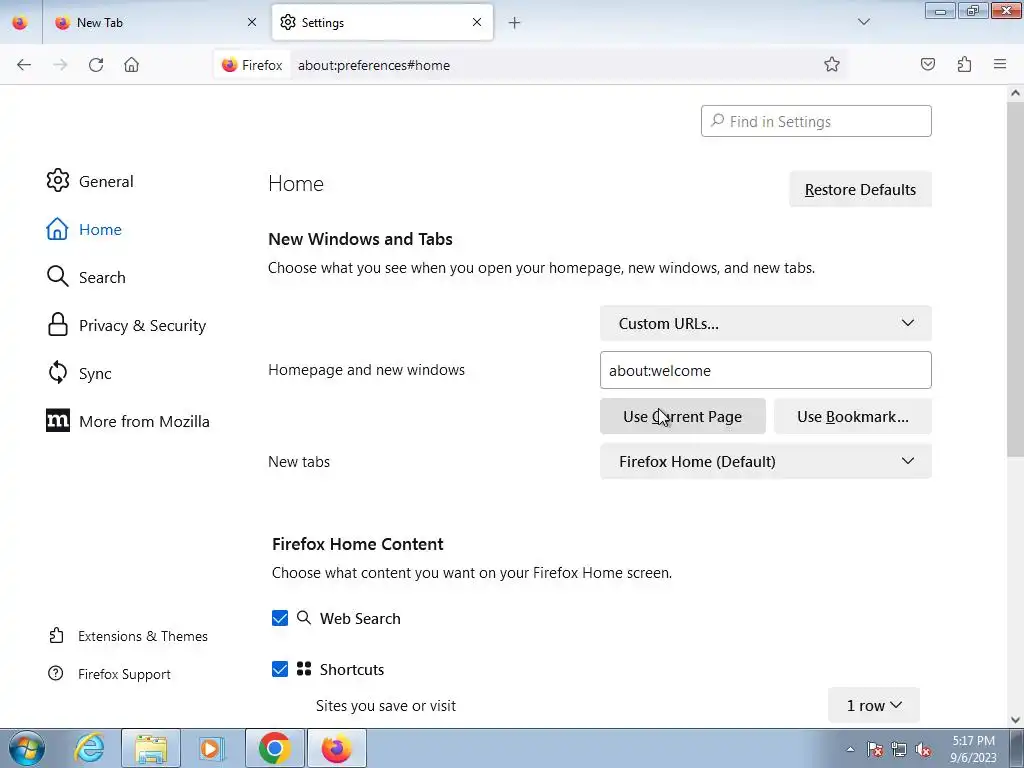Viewport: 1024px width, 768px height.
Task: Launch Internet Explorer from taskbar
Action: point(89,748)
